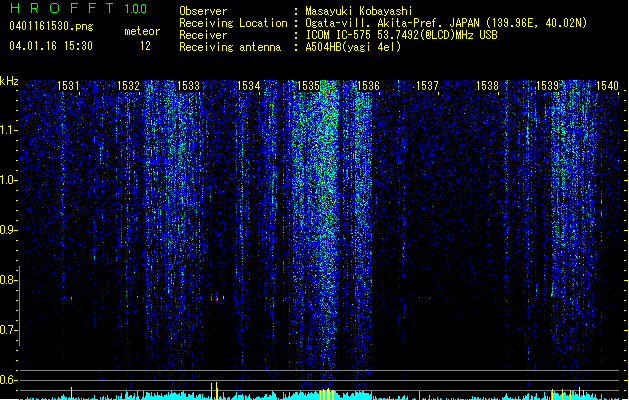Click the date stamp 04.01.16 15:30
This screenshot has width=629, height=400.
[51, 46]
